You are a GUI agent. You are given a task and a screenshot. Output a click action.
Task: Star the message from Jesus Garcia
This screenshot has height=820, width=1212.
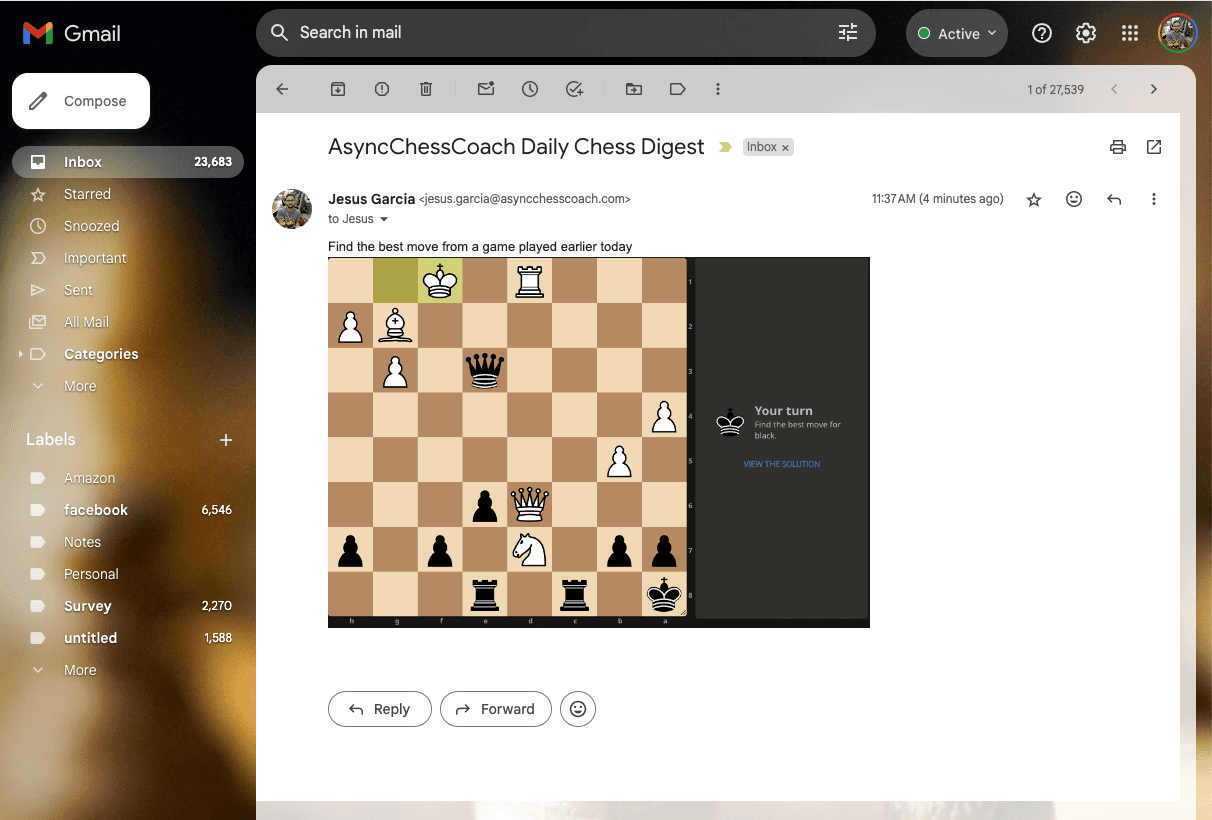[1034, 200]
